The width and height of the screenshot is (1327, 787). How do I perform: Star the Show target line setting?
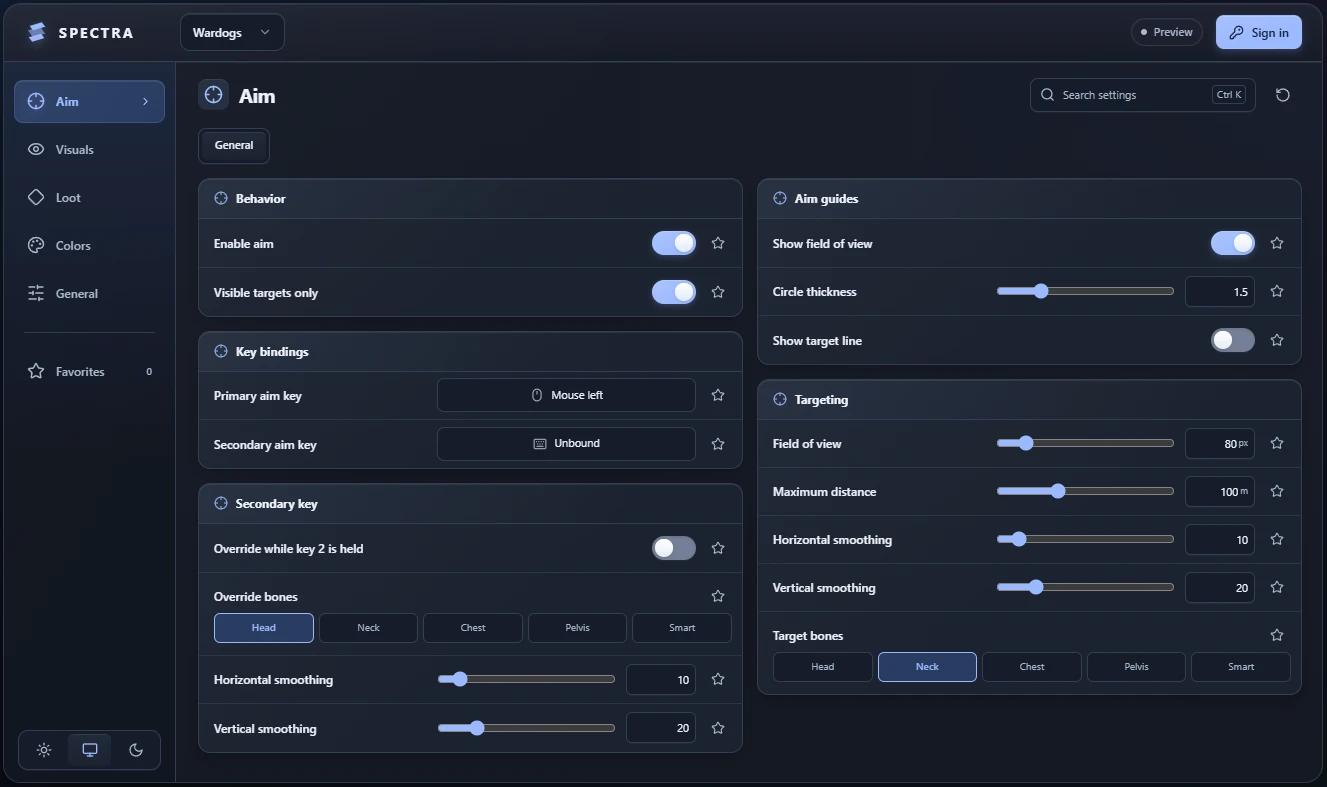tap(1277, 340)
